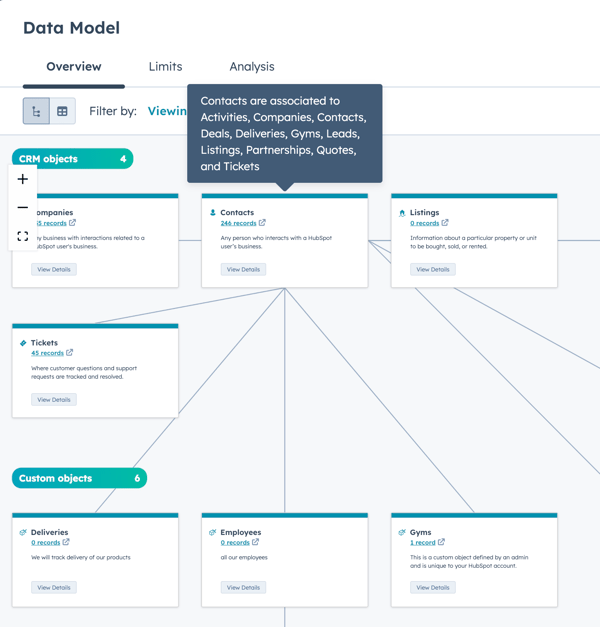Open the Viewing filter dropdown
The height and width of the screenshot is (627, 600).
(167, 111)
